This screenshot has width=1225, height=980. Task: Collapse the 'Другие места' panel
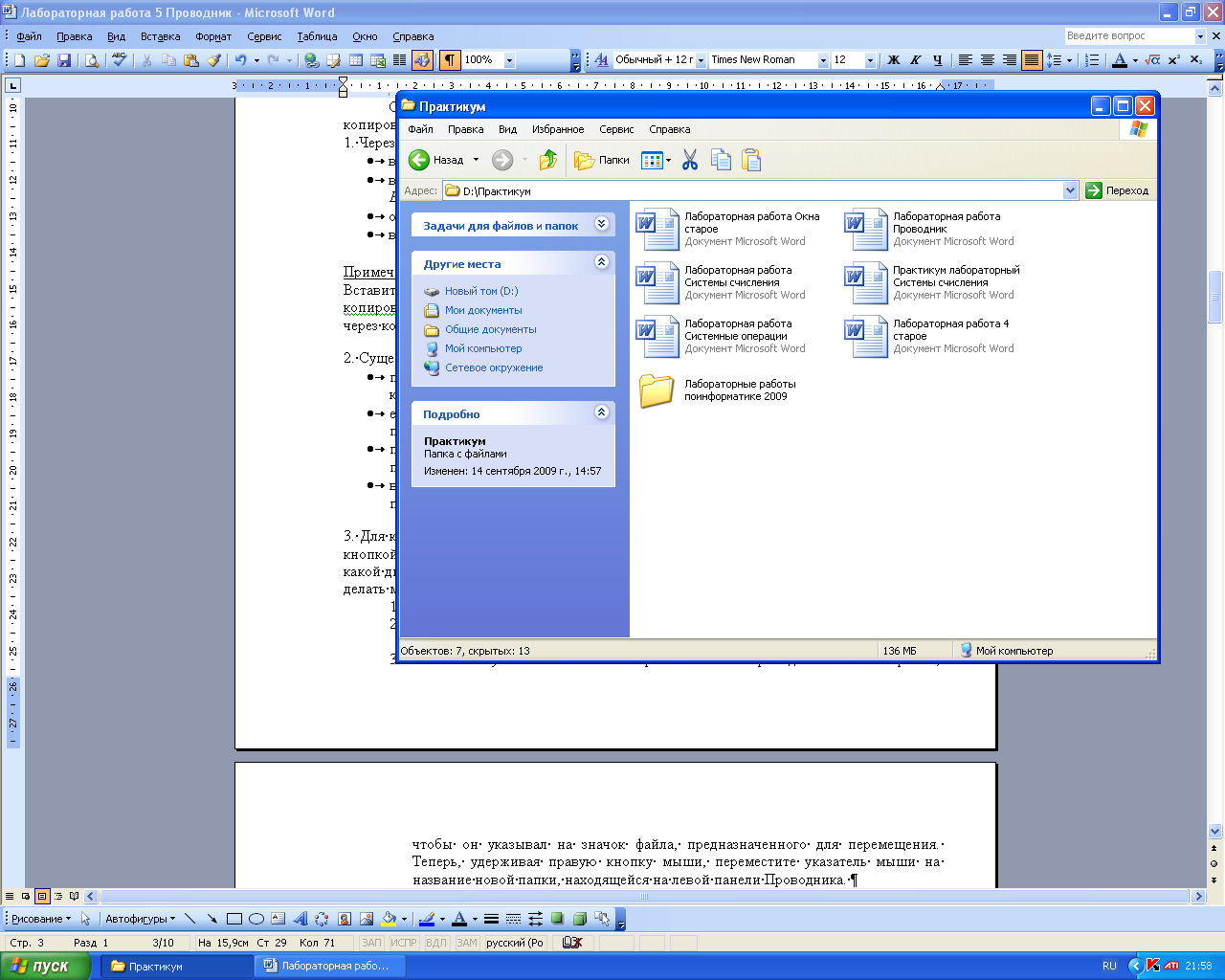[601, 261]
